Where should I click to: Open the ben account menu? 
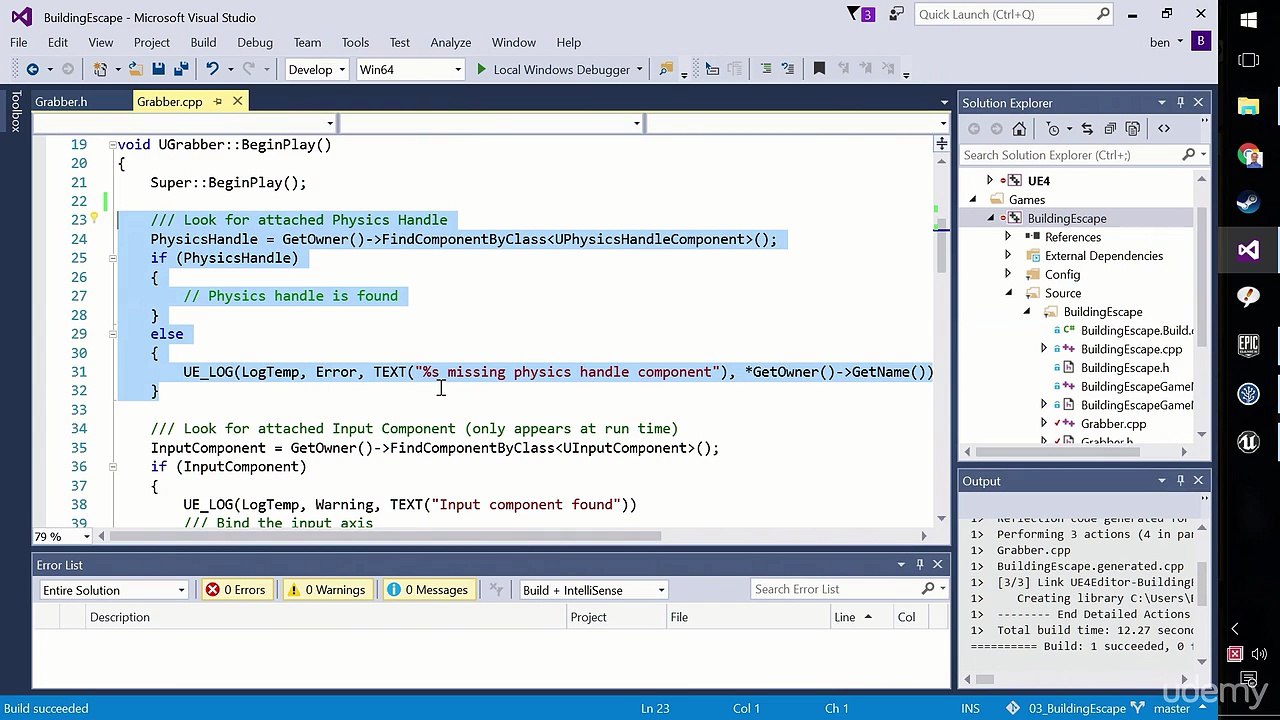pos(1166,42)
